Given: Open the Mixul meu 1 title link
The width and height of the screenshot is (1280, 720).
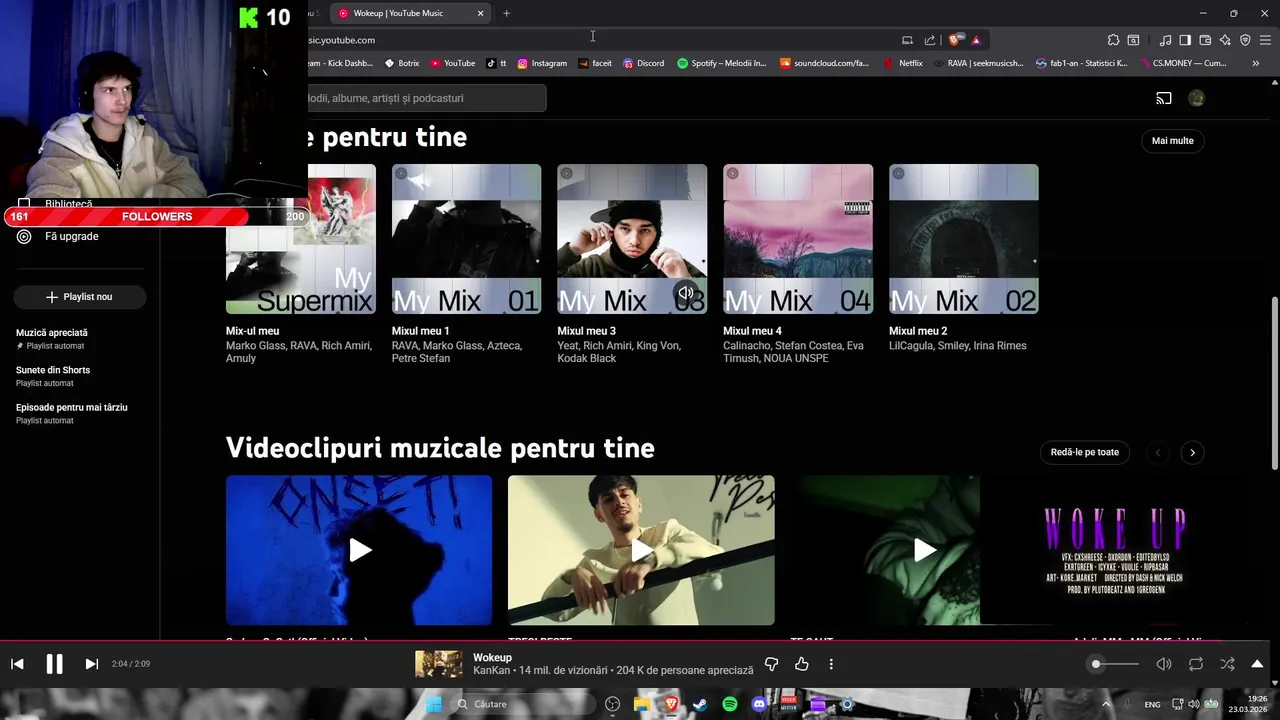Looking at the screenshot, I should [x=421, y=331].
